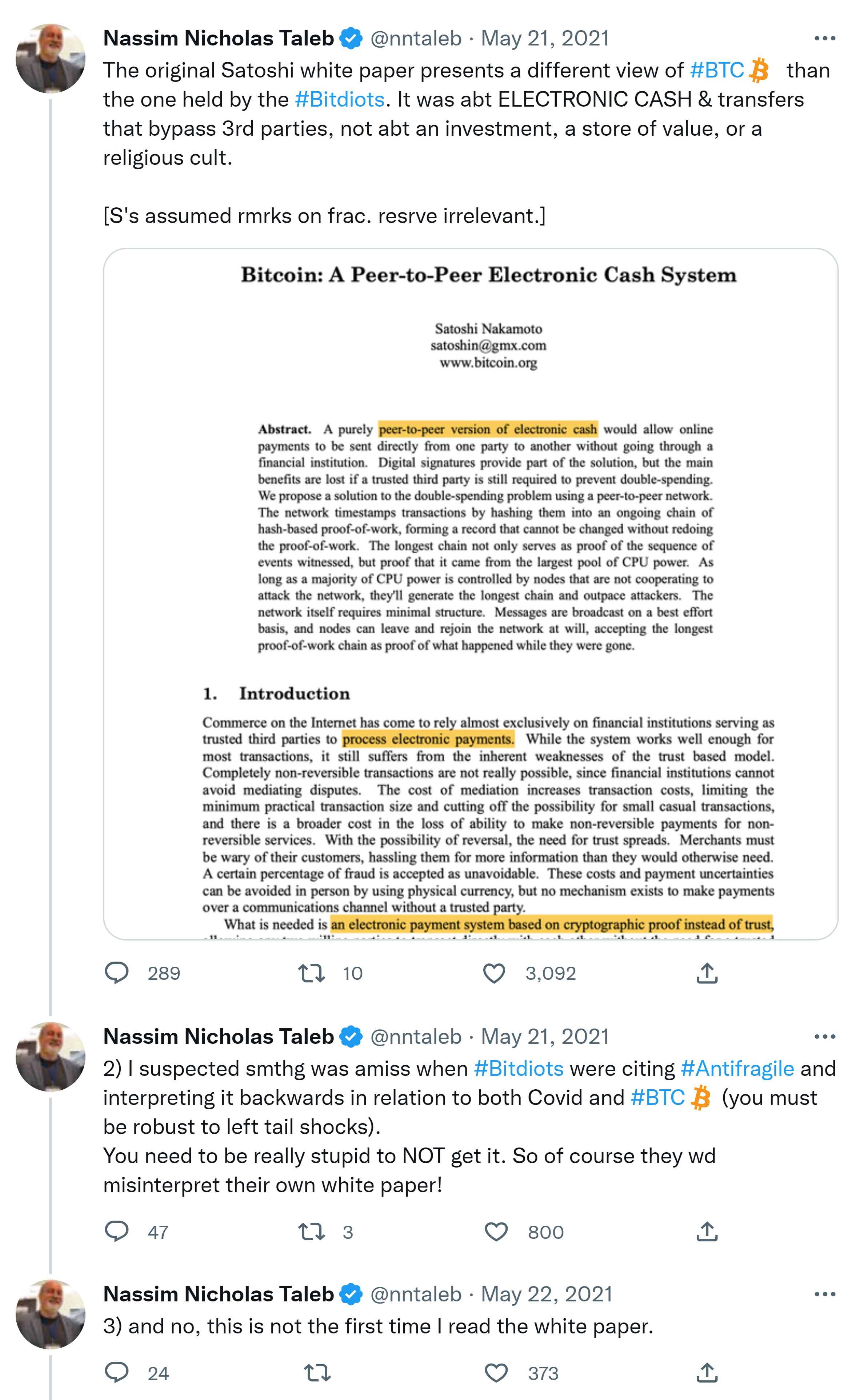The width and height of the screenshot is (852, 1400).
Task: Open the #Antifragile hashtag link
Action: point(737,1068)
